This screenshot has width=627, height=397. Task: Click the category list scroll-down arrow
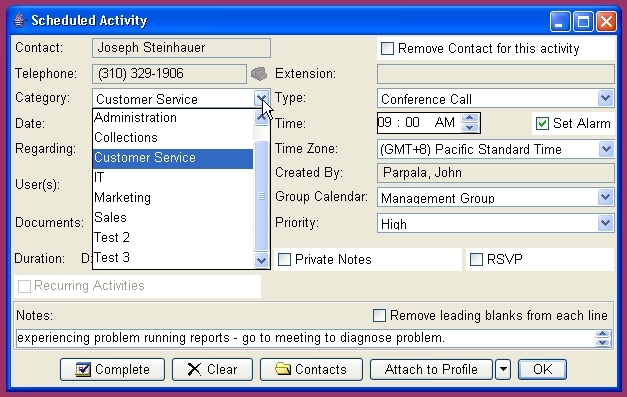tap(261, 261)
